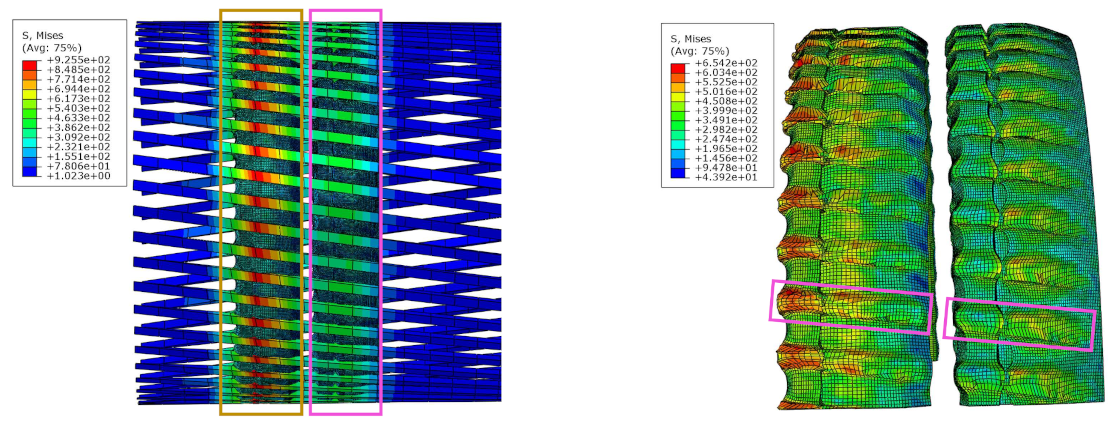Pick the +6.944e+02 legend value
1116x424 pixels.
77,89
